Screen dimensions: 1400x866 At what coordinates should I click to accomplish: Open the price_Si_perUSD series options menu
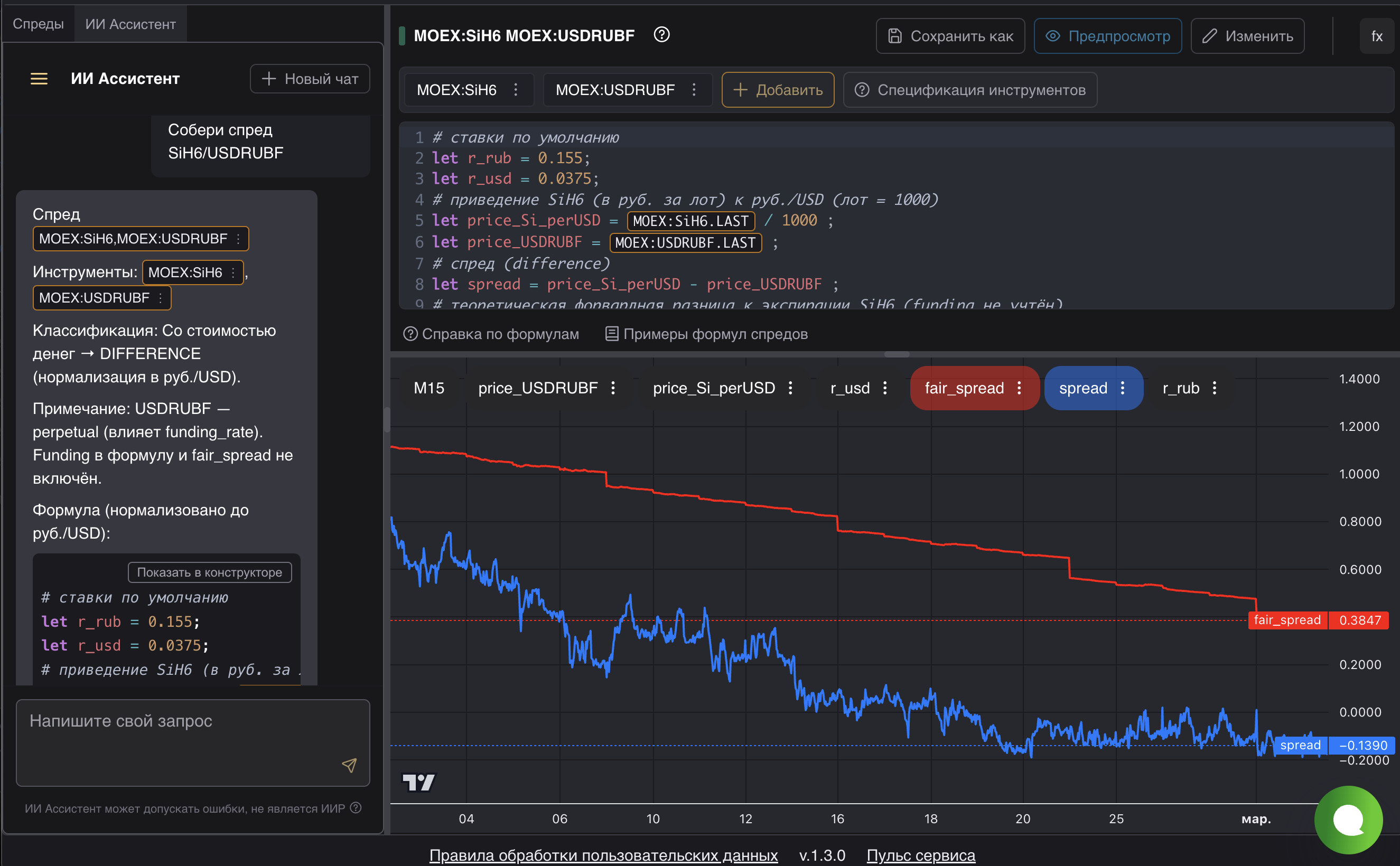(x=790, y=388)
